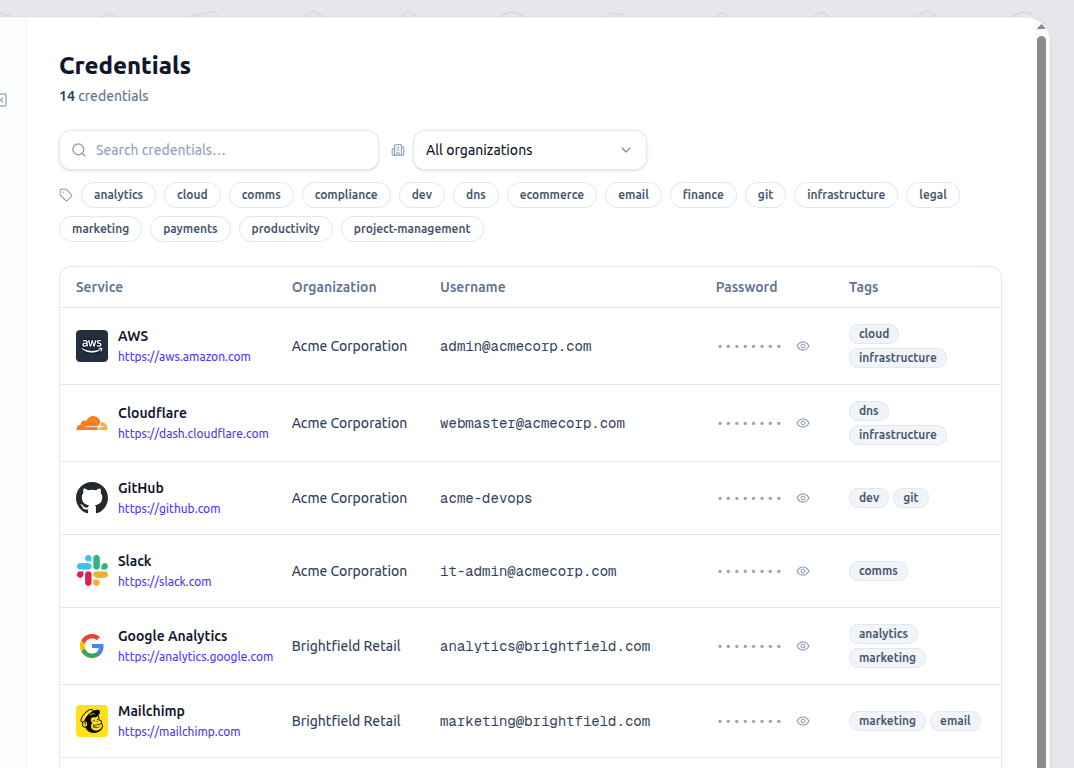Click the vertical scrollbar on the right
1074x768 pixels.
coord(1042,400)
